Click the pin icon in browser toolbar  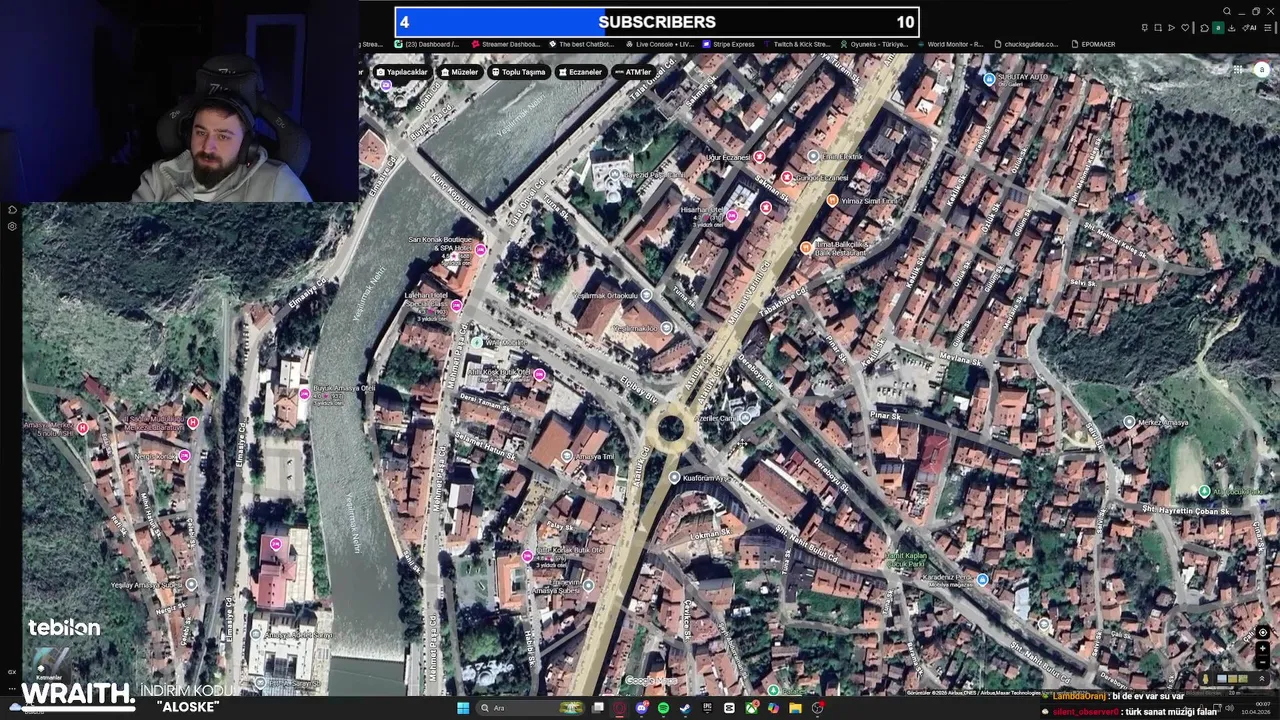coord(1144,27)
